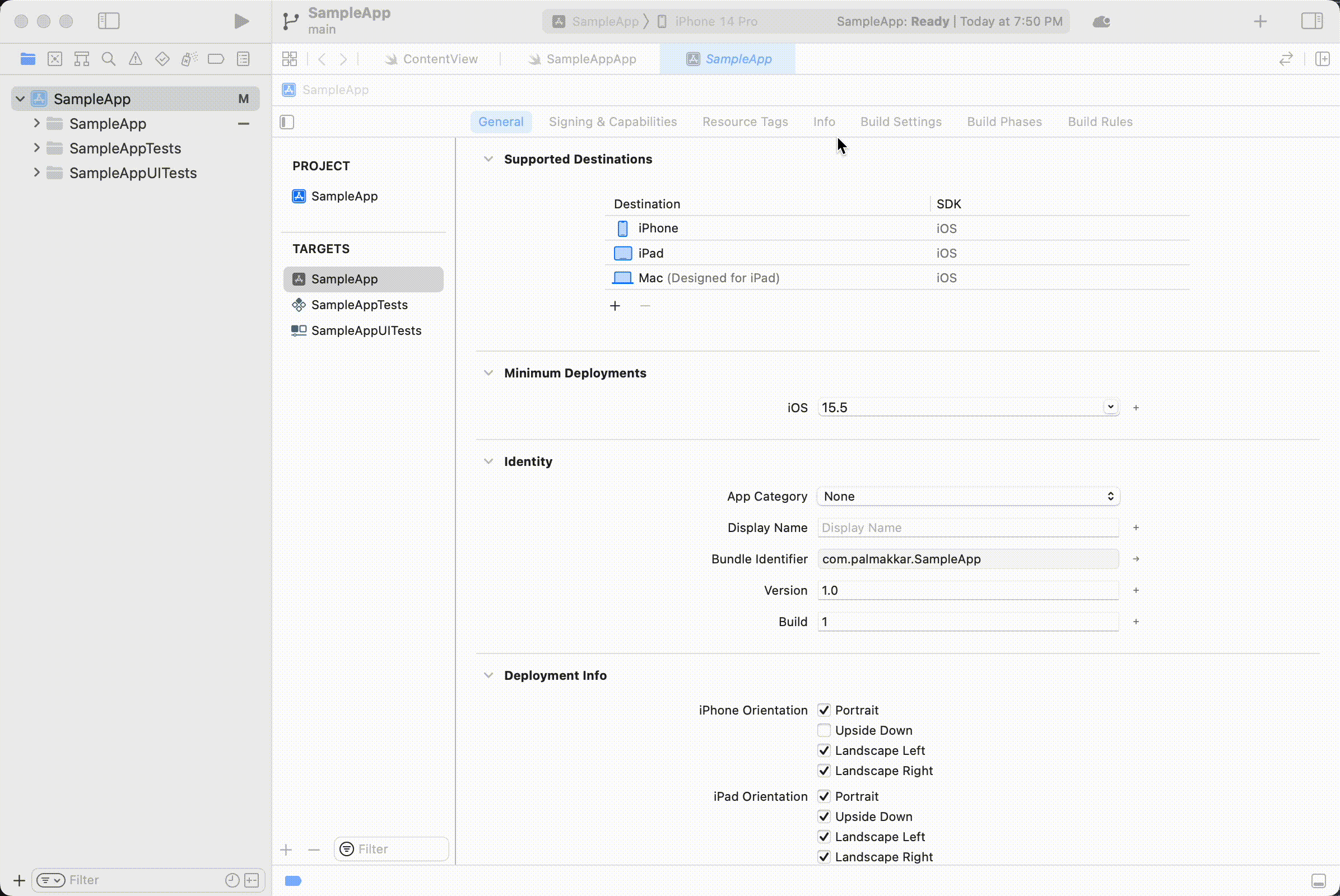Image resolution: width=1340 pixels, height=896 pixels.
Task: Hide the project and targets list
Action: (287, 122)
